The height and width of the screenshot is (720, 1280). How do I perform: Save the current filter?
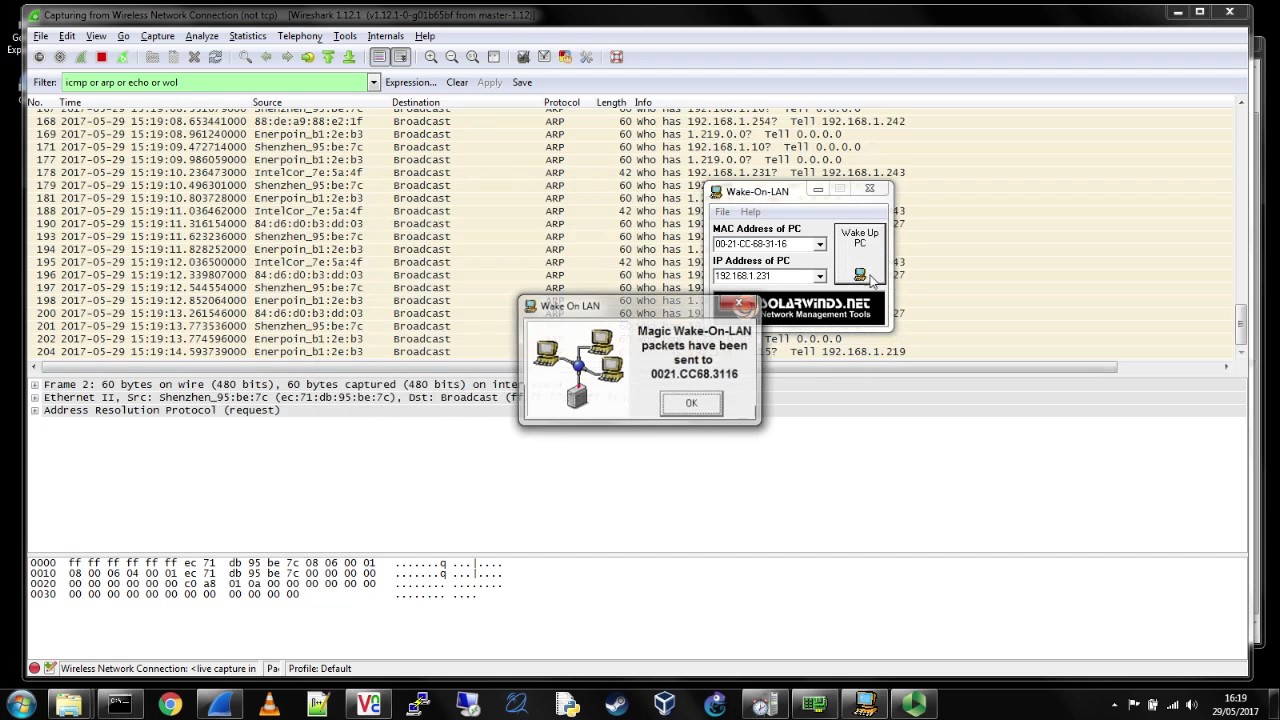point(522,82)
